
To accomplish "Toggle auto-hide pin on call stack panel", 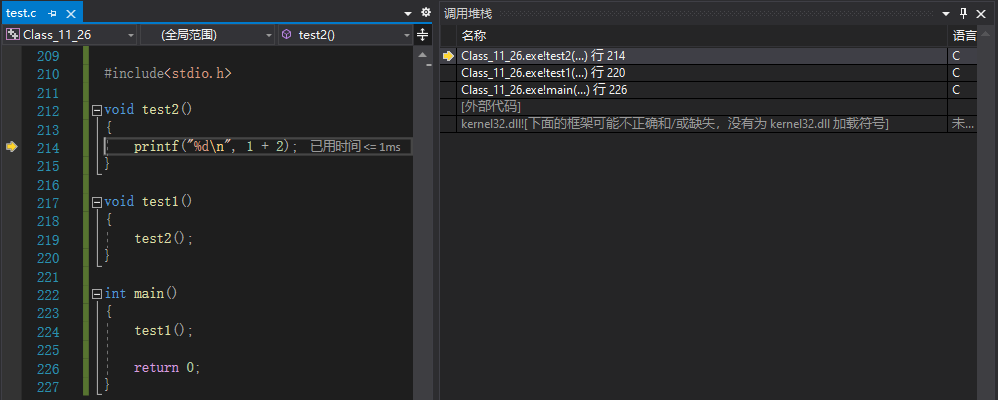I will [964, 13].
